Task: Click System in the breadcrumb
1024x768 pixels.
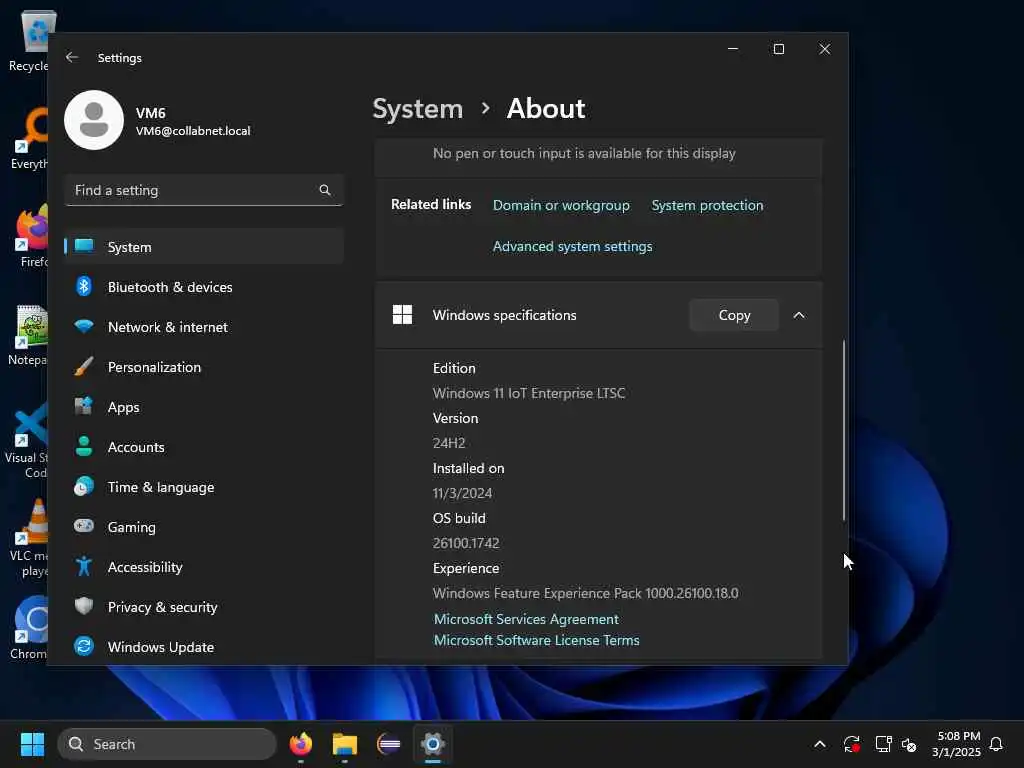Action: click(417, 108)
